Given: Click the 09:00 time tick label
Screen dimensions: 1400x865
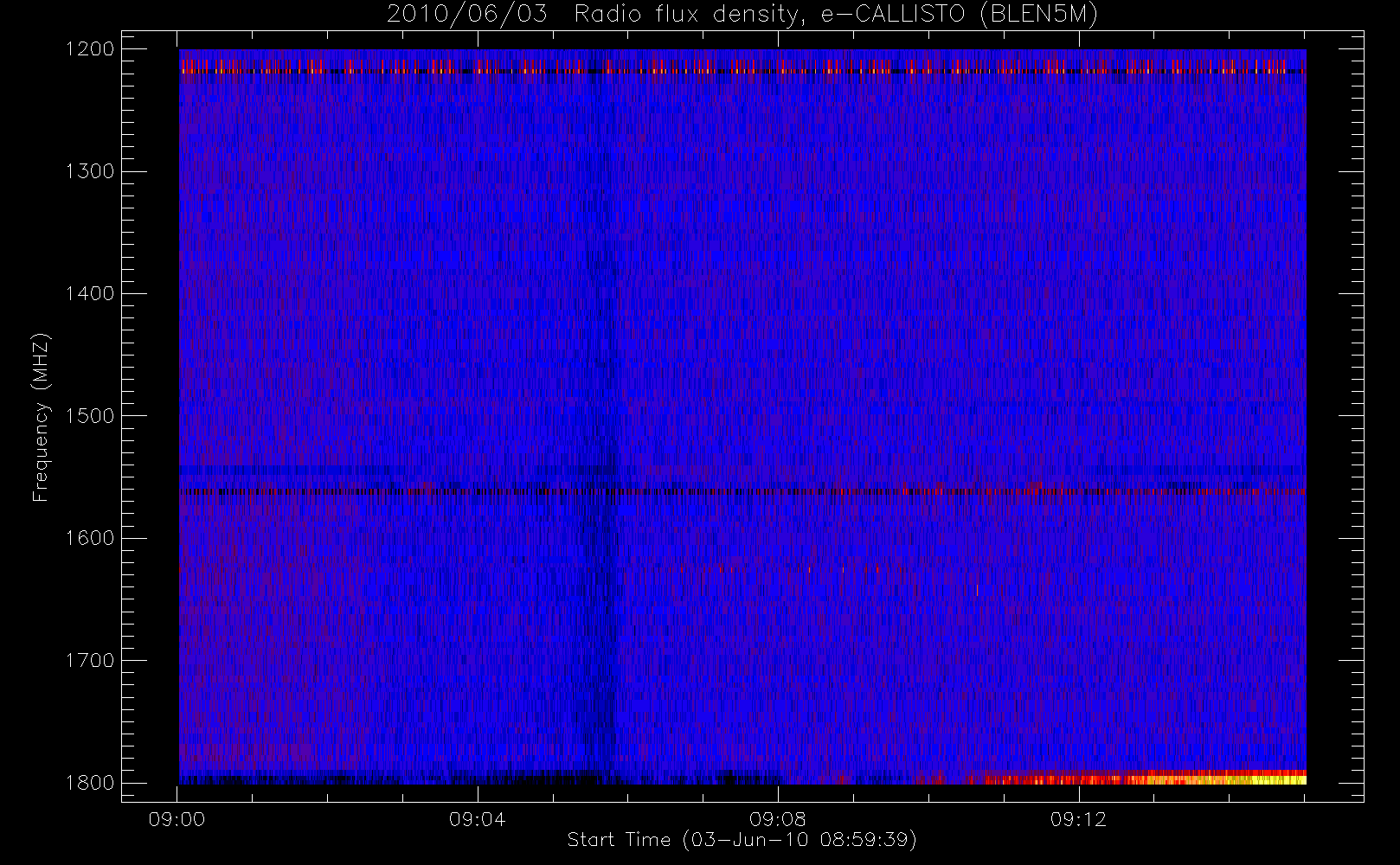Looking at the screenshot, I should [x=177, y=819].
